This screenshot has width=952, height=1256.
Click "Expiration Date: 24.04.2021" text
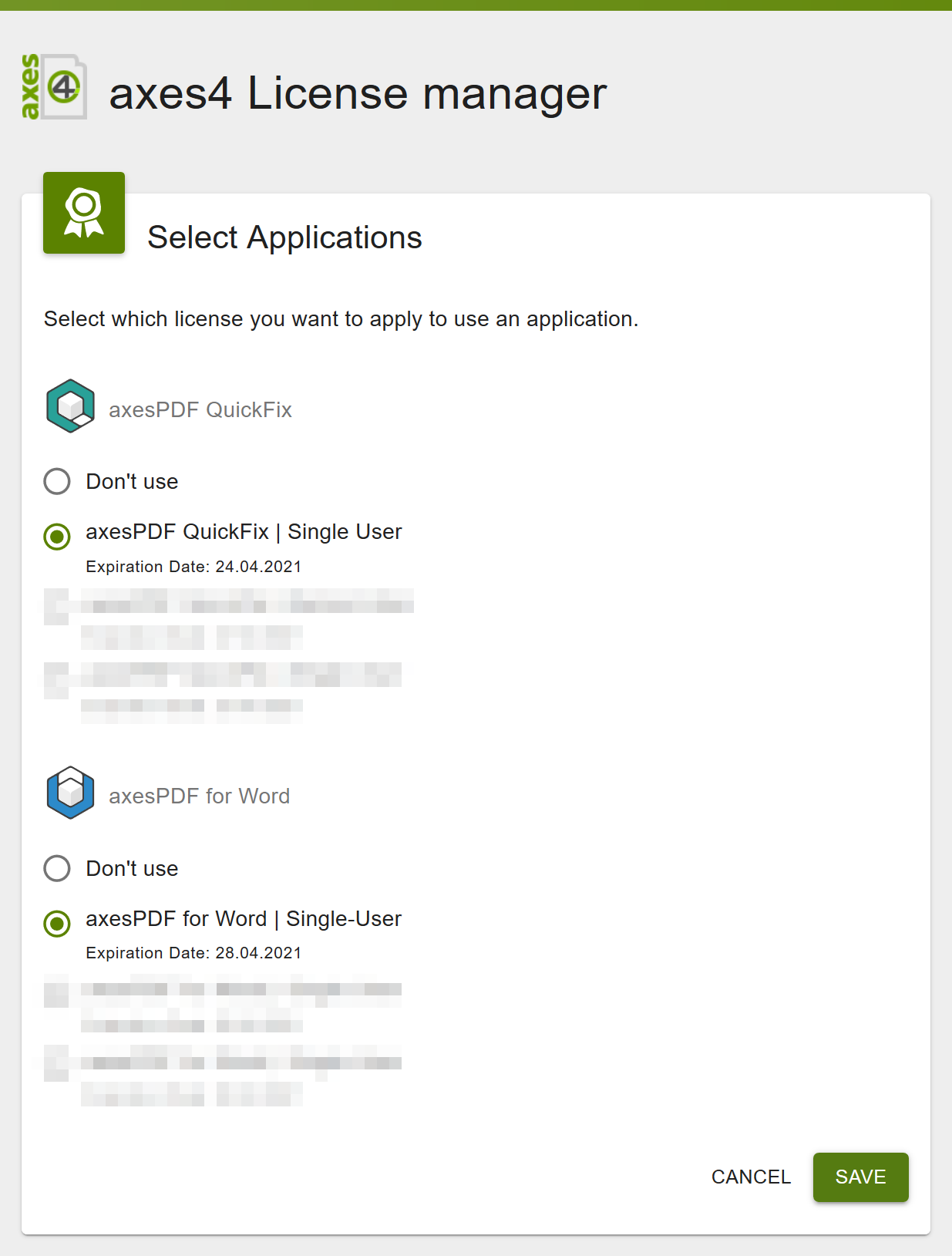(x=193, y=567)
